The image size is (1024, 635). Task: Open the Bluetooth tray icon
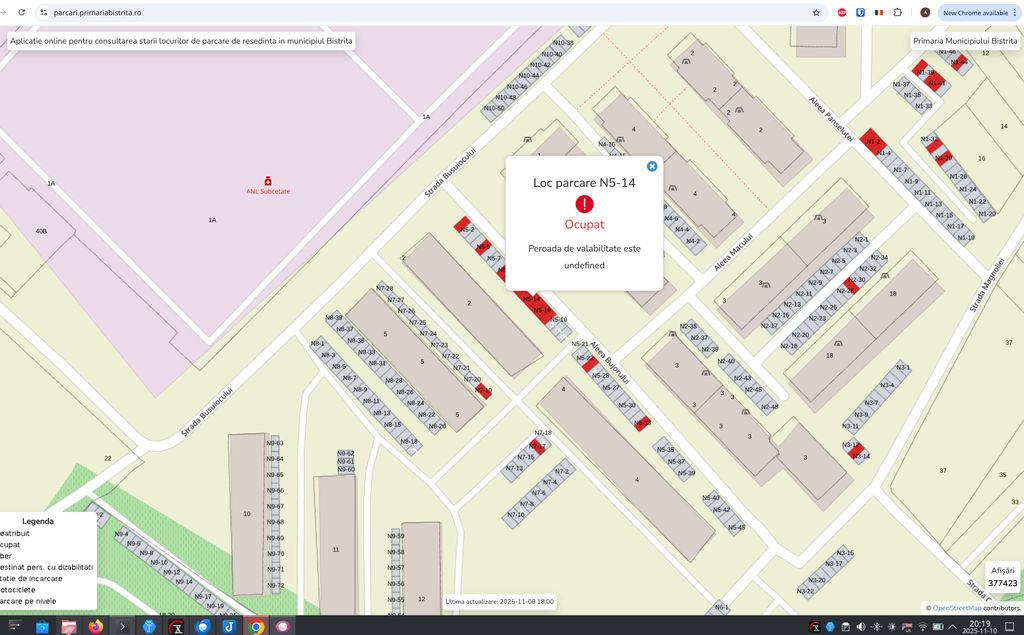point(876,627)
